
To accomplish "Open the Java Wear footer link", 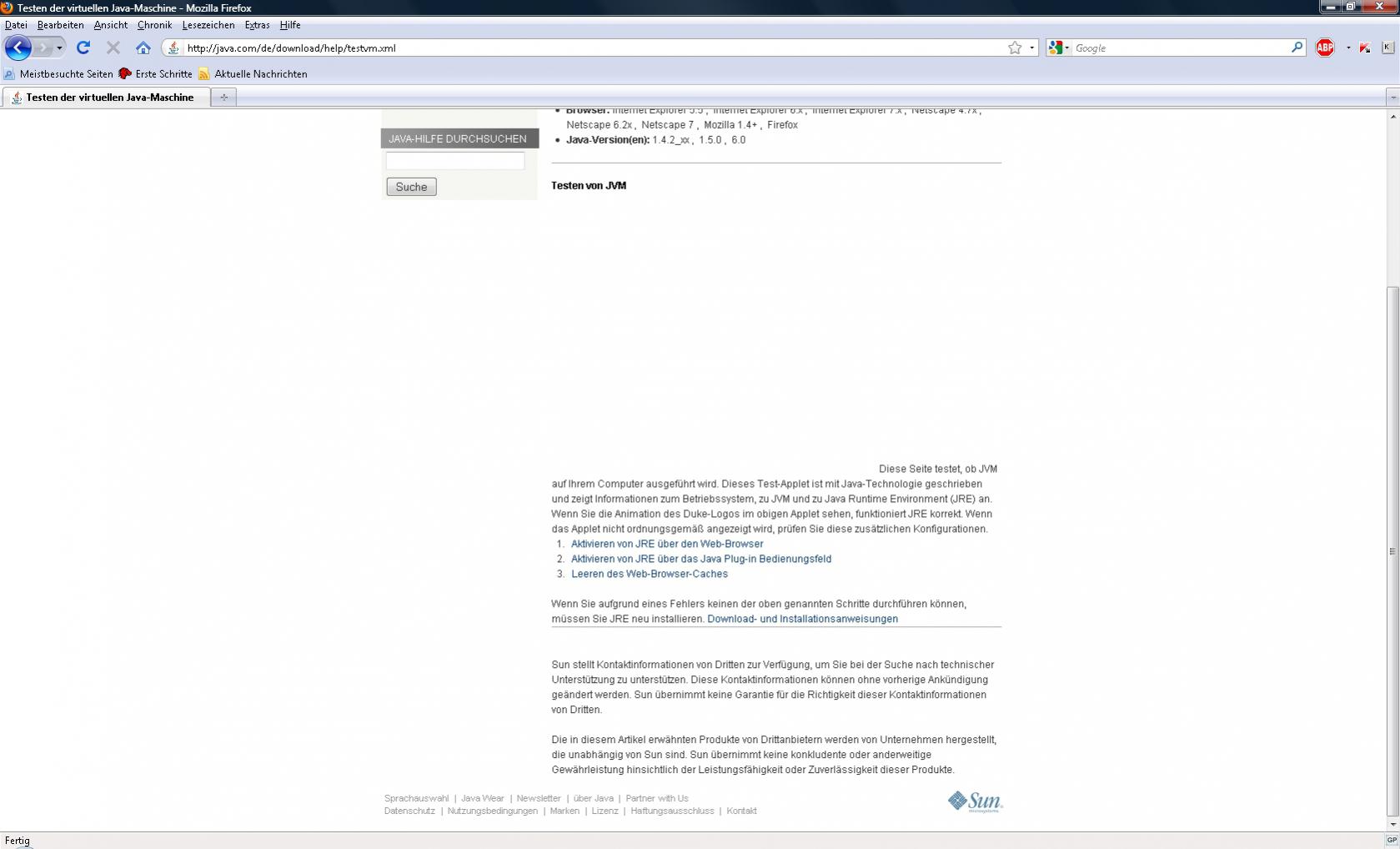I will [483, 798].
